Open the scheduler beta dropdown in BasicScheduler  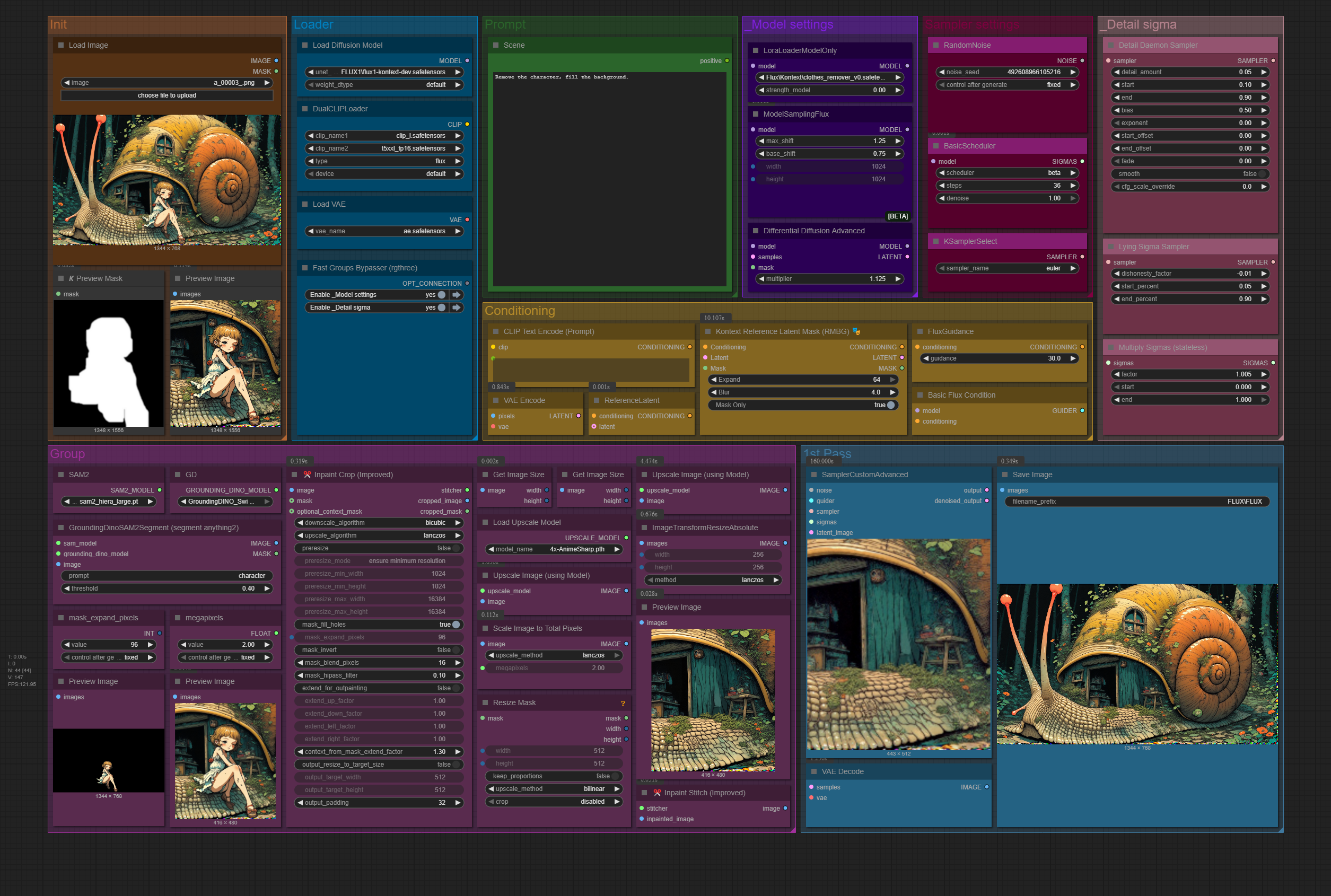1006,172
